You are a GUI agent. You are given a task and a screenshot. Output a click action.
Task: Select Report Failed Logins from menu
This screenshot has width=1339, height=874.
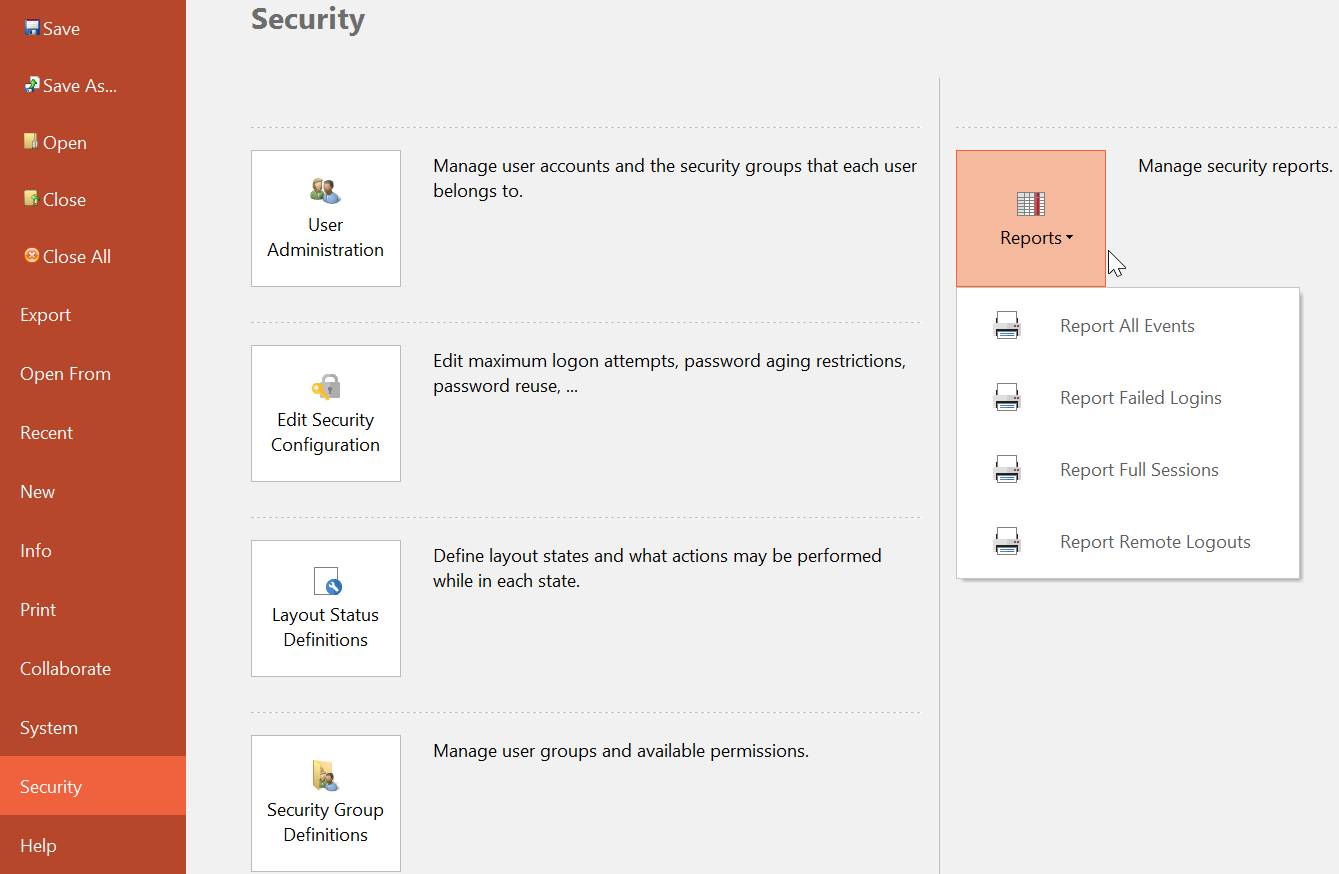pyautogui.click(x=1140, y=398)
